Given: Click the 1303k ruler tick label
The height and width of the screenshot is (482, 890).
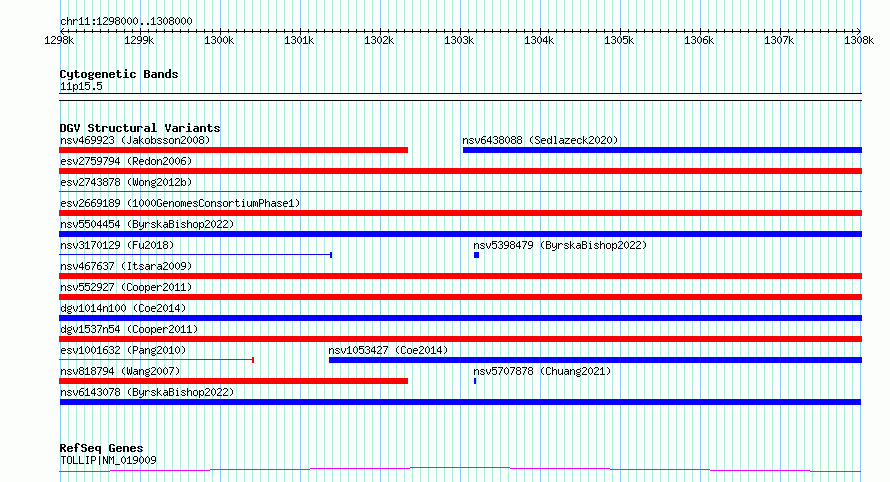Looking at the screenshot, I should pyautogui.click(x=459, y=40).
